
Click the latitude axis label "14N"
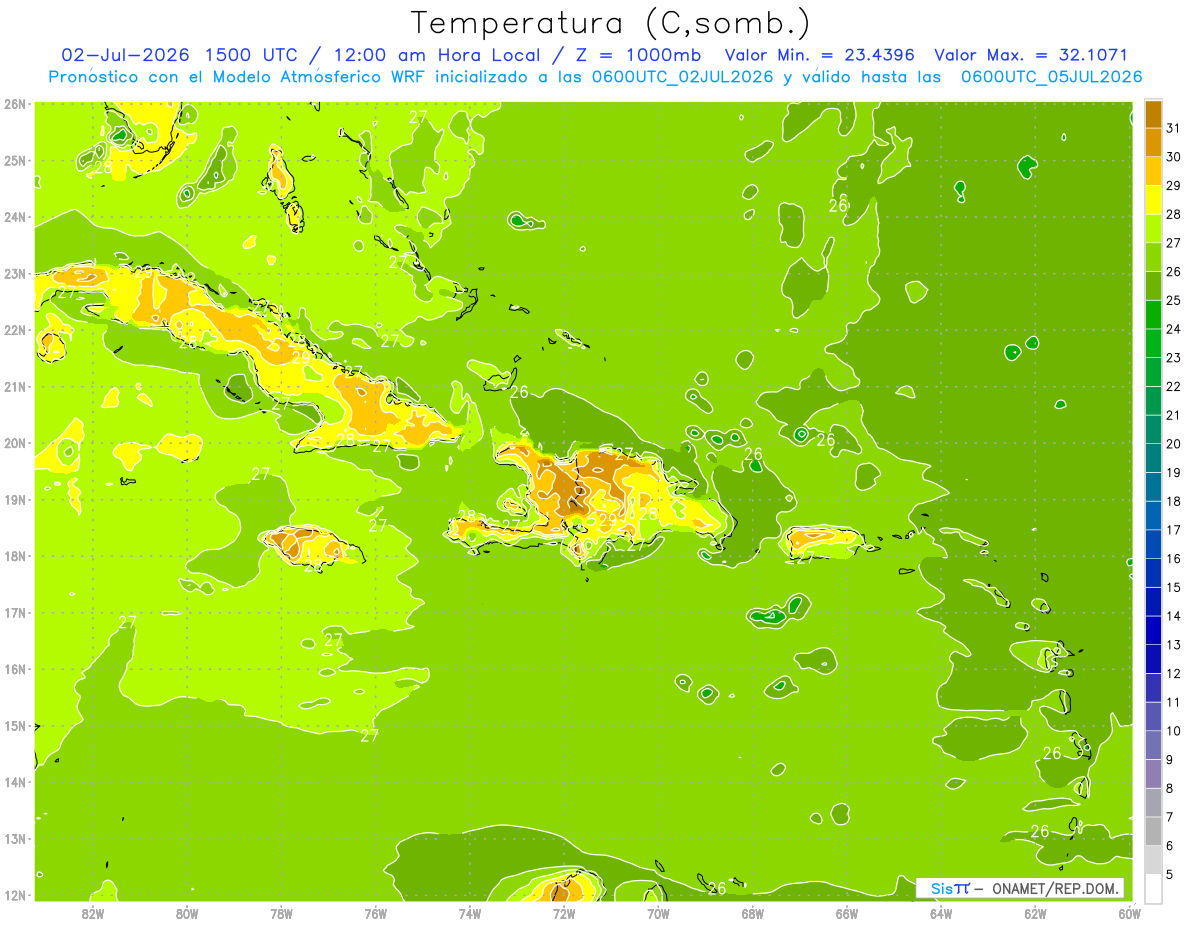[x=15, y=782]
